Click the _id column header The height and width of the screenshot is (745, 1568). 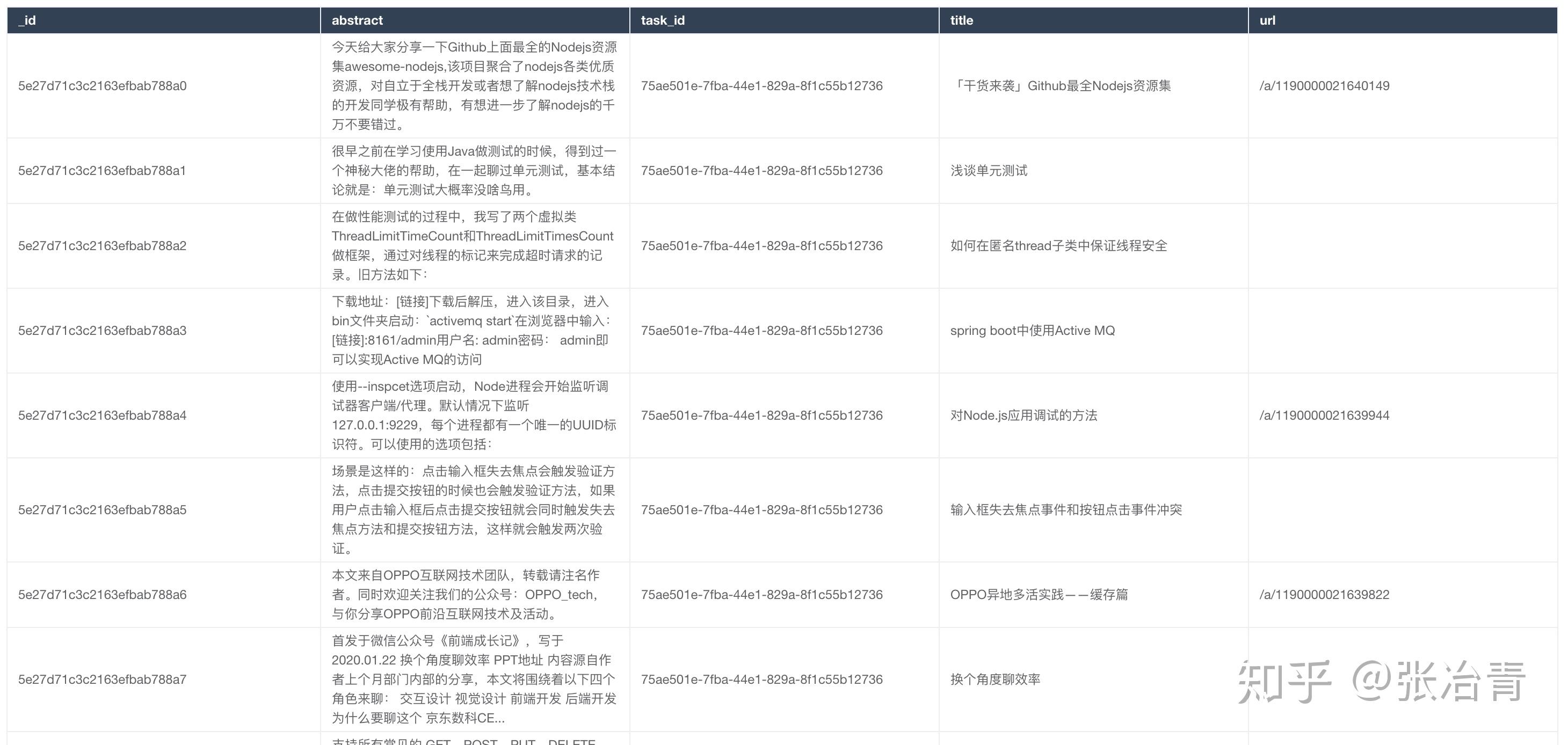(27, 20)
